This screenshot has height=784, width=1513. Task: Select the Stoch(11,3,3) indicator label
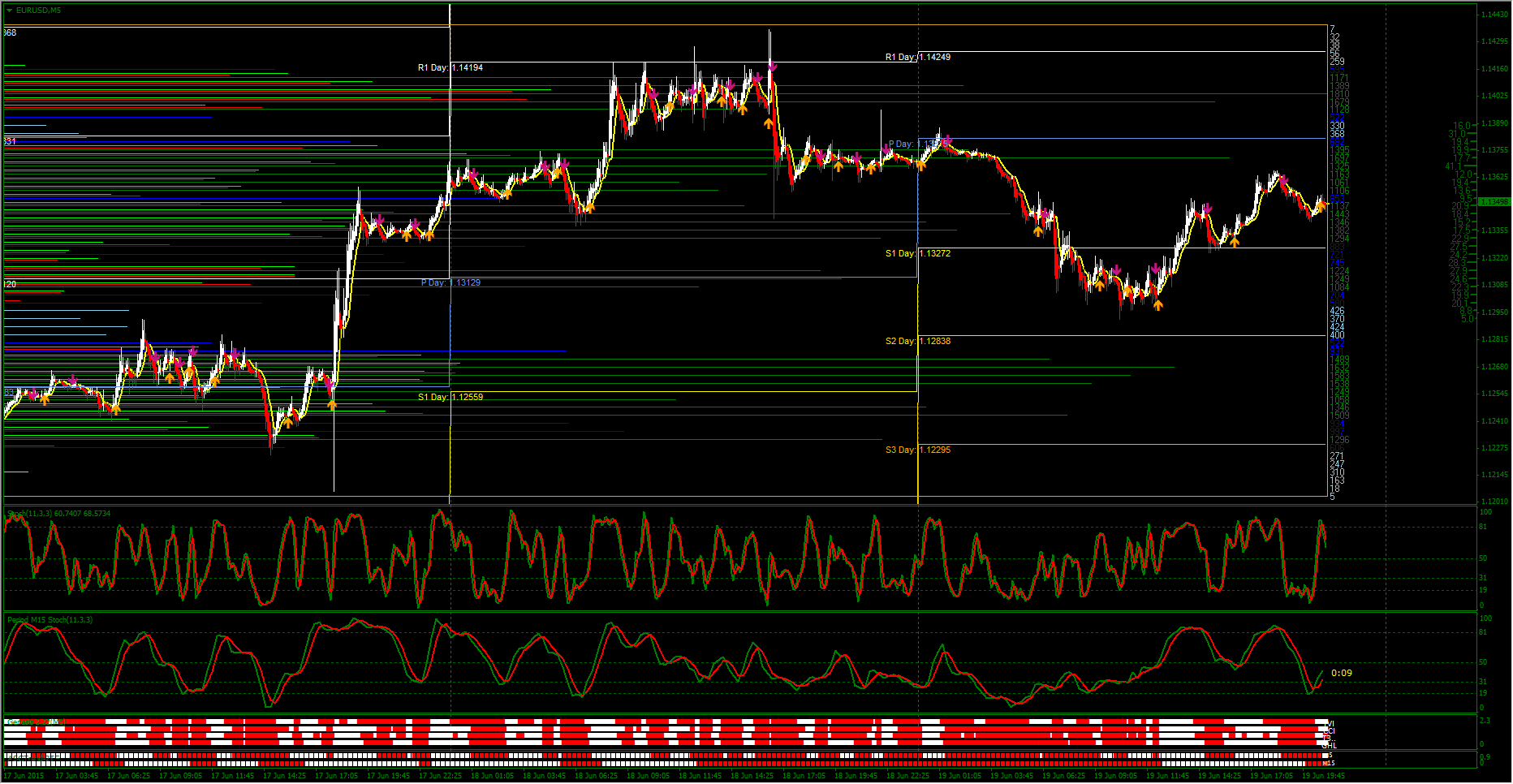tap(58, 514)
